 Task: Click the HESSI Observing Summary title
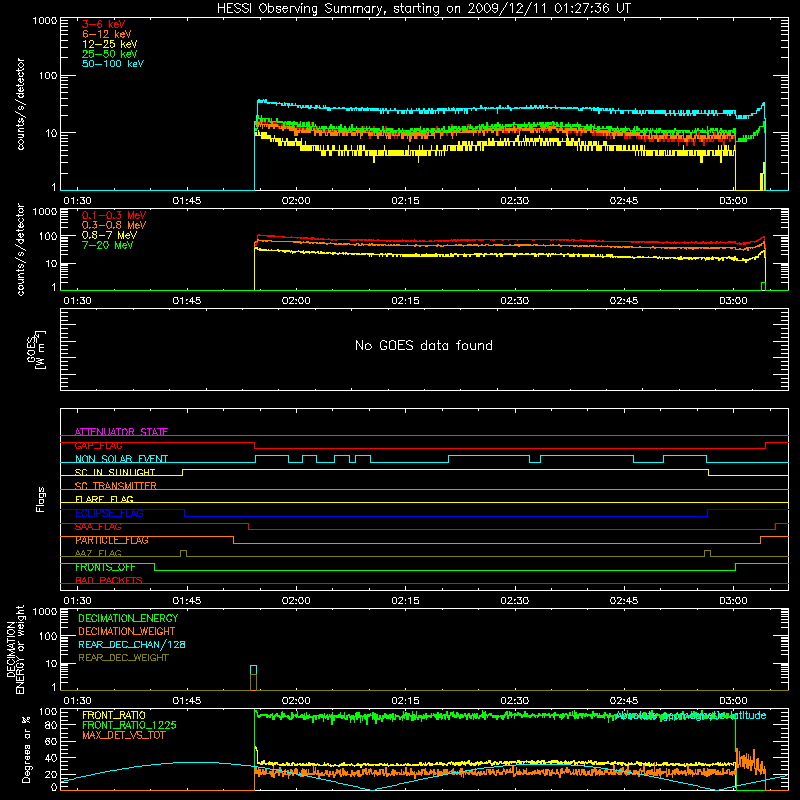pos(423,9)
